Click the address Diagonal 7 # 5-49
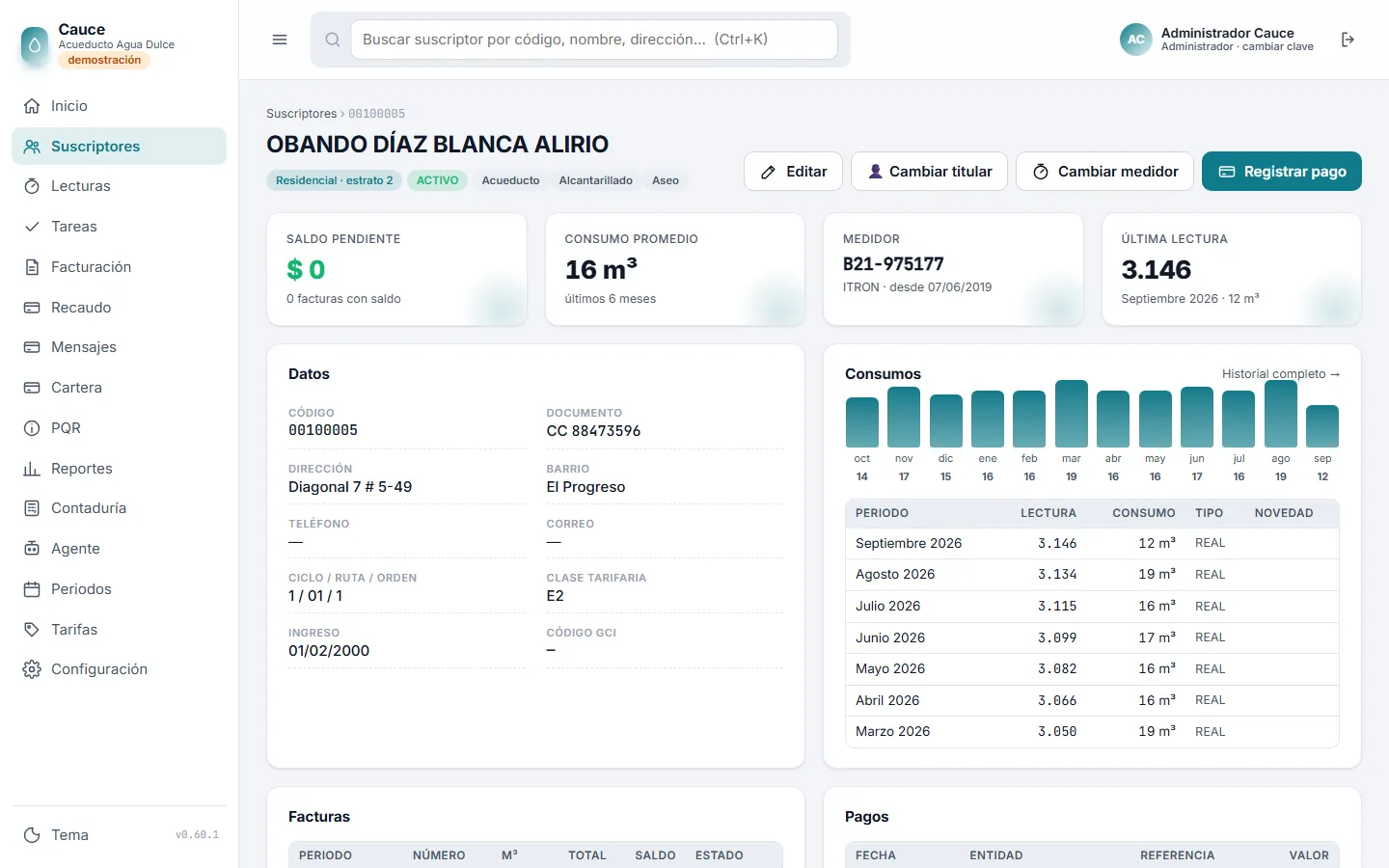Screen dimensions: 1389x868 [x=350, y=487]
